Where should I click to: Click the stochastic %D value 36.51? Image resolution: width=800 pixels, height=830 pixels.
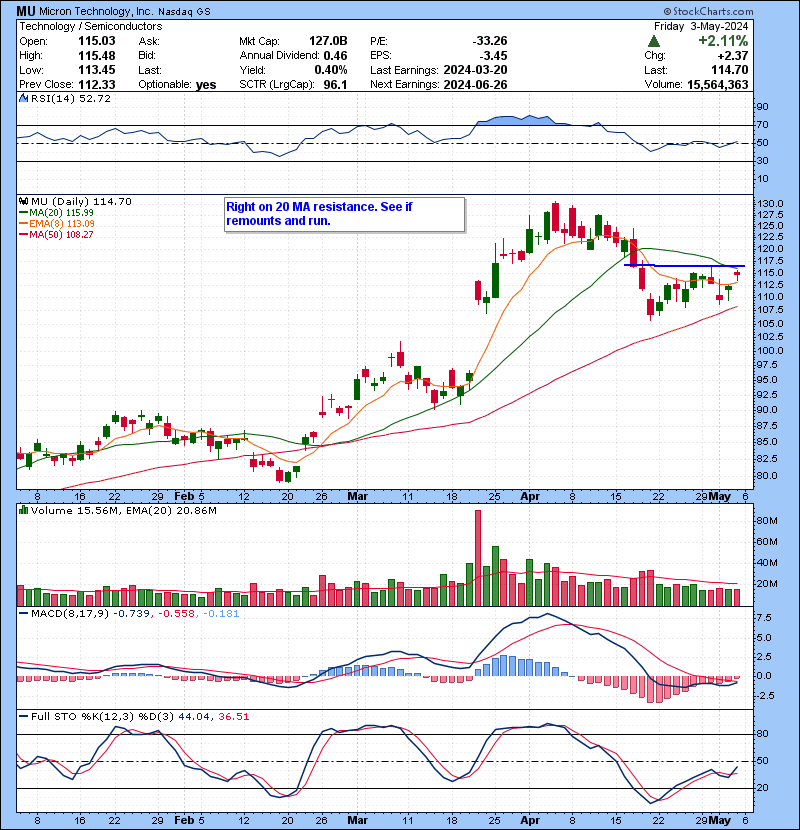(x=233, y=717)
